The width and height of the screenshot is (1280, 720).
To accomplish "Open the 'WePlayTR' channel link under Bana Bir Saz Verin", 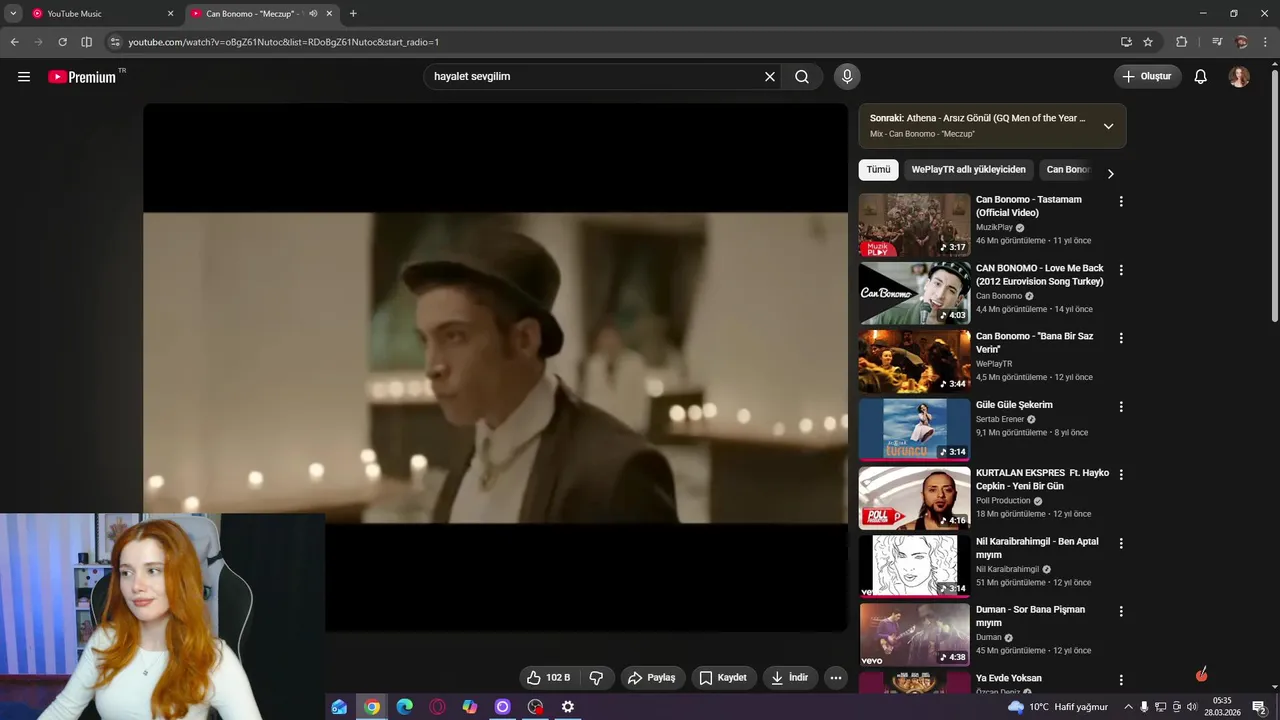I will coord(994,364).
